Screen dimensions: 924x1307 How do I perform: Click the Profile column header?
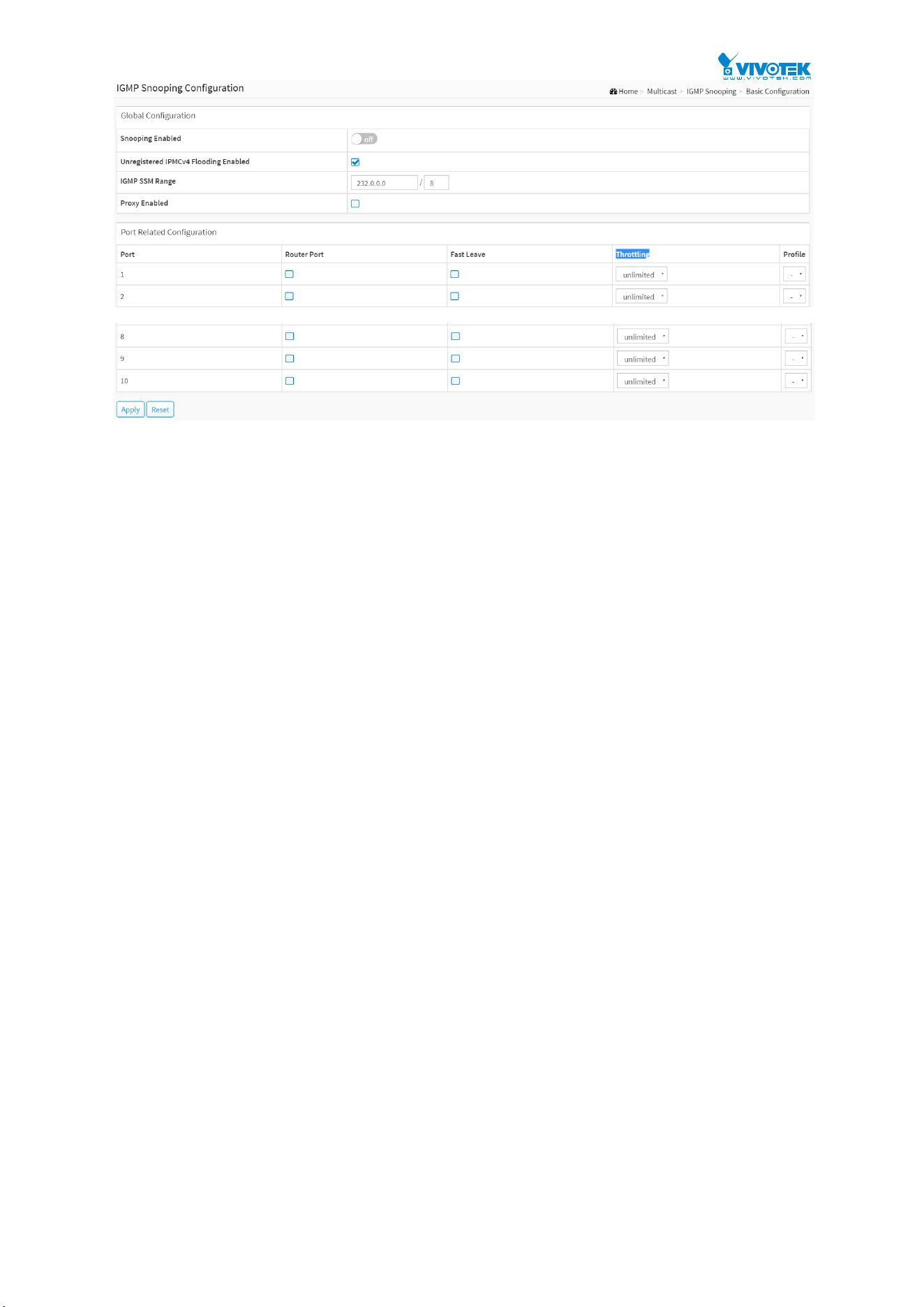794,254
